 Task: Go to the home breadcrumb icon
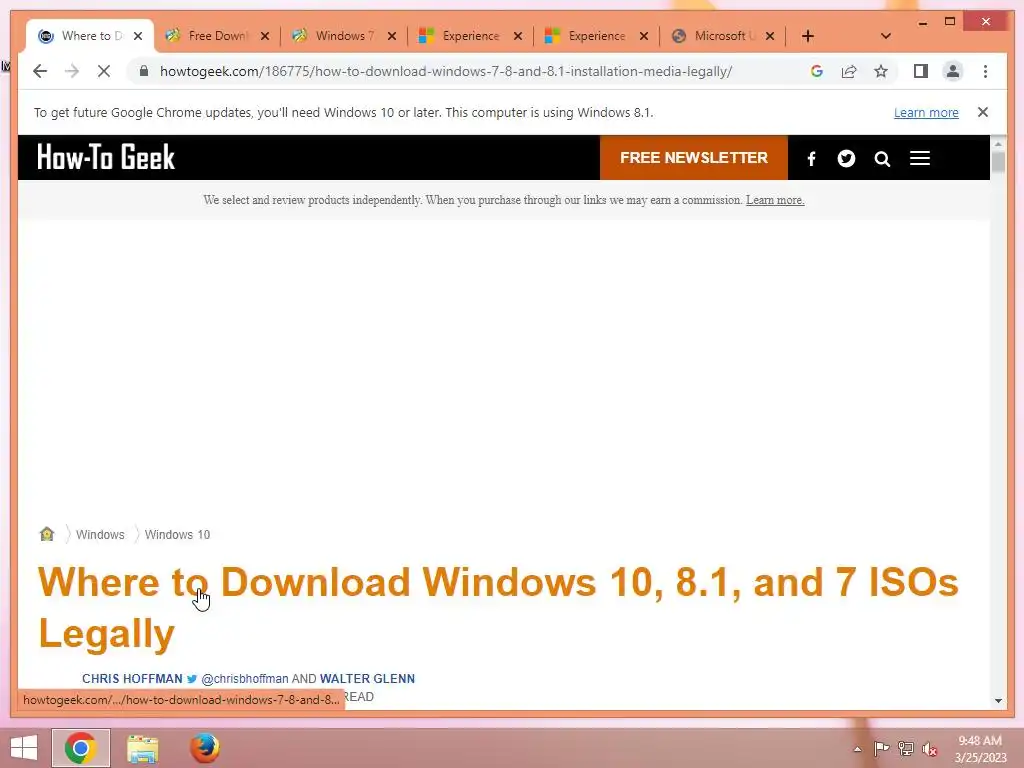(47, 534)
